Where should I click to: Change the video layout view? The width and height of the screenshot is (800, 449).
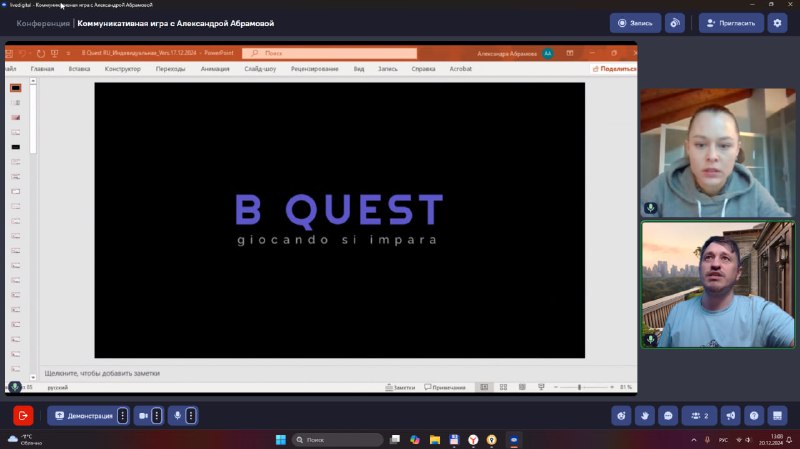click(777, 416)
